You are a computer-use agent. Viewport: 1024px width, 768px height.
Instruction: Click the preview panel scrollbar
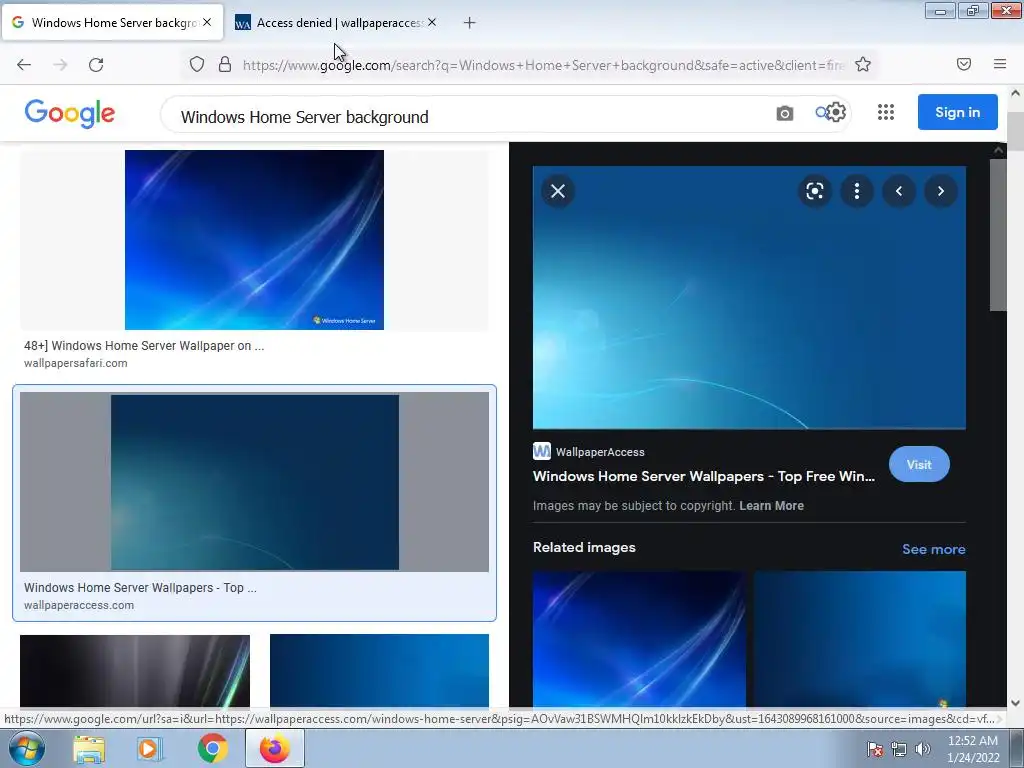(x=998, y=235)
